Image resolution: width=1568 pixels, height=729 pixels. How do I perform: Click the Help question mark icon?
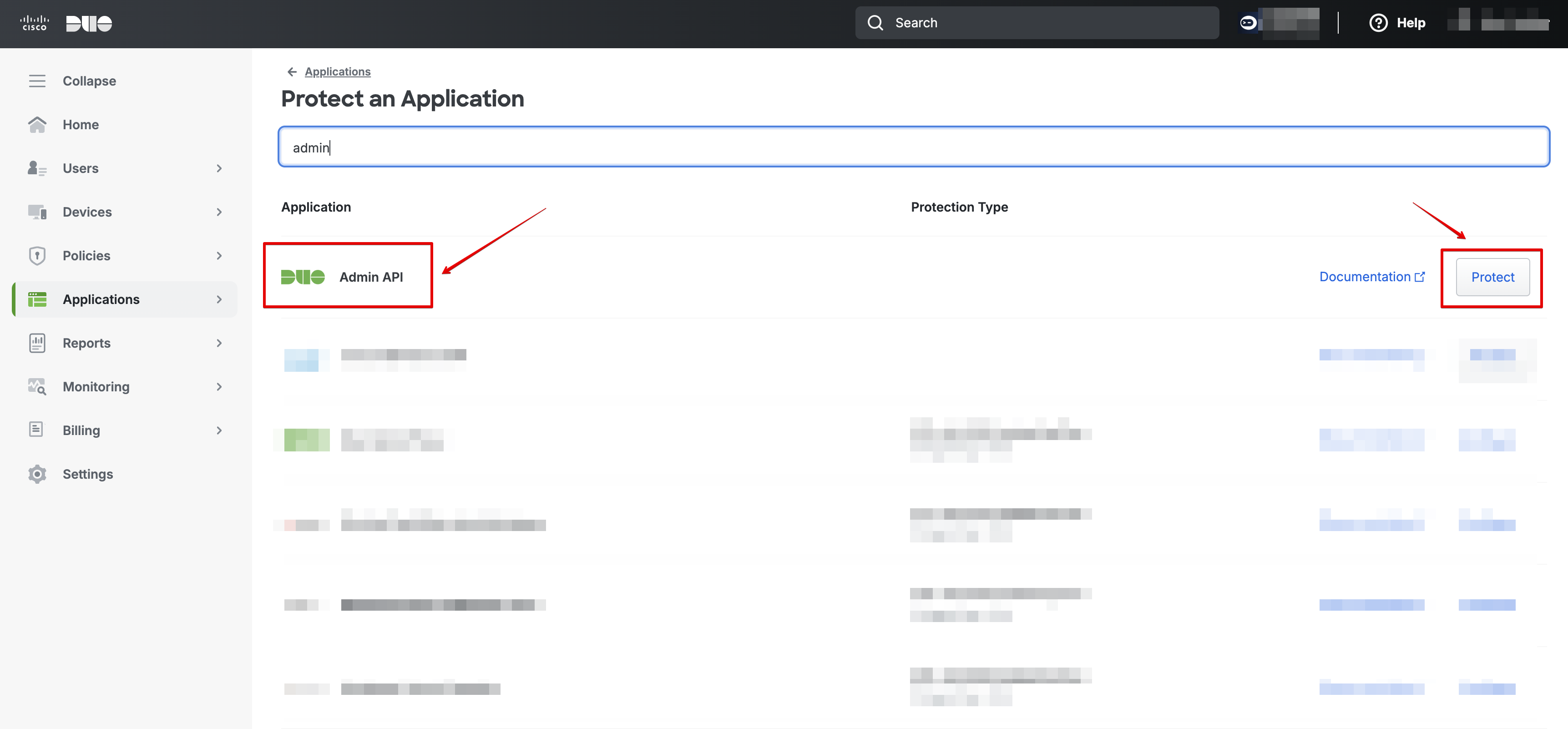[x=1378, y=23]
